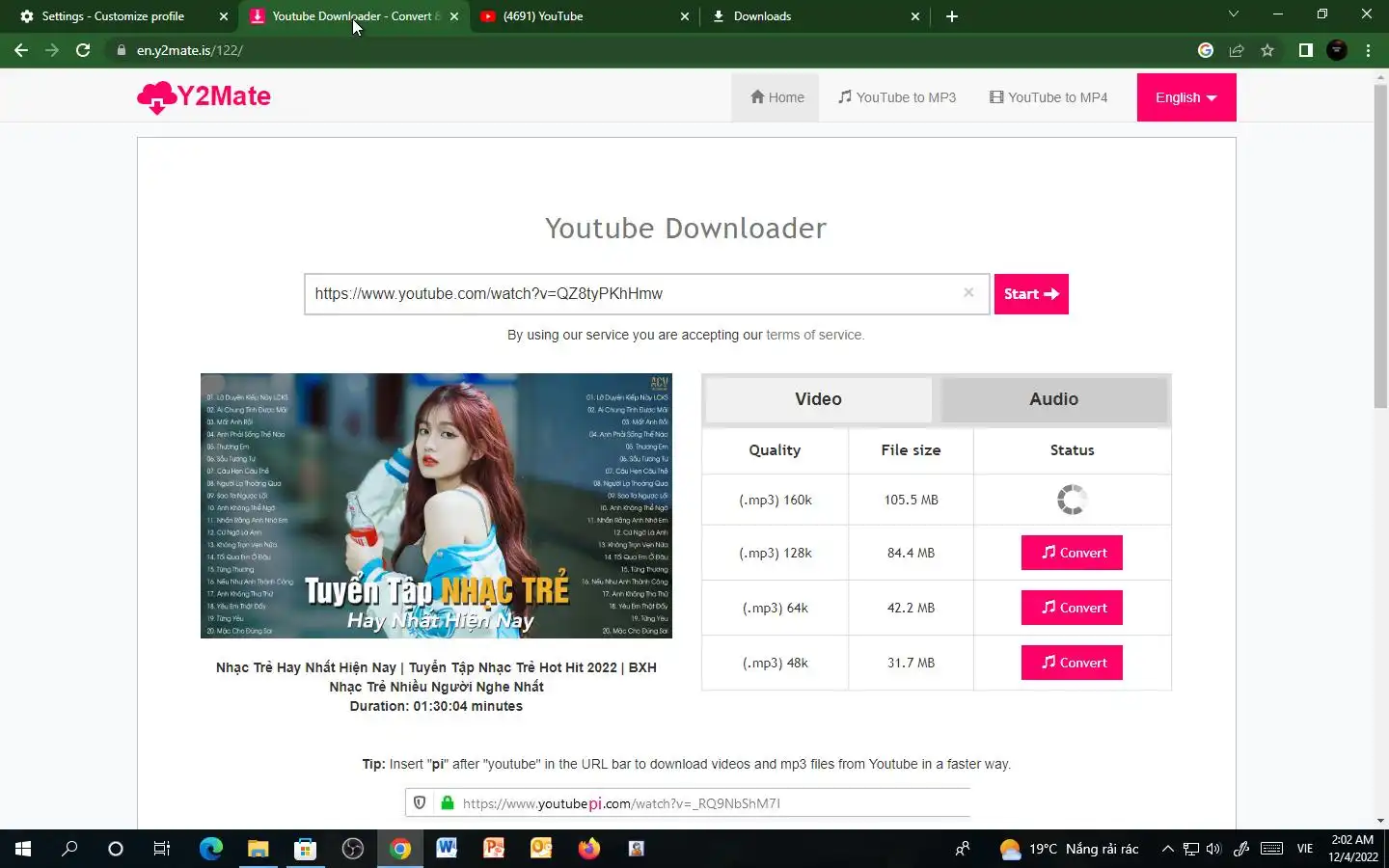The height and width of the screenshot is (868, 1389).
Task: Click the Start button
Action: [x=1031, y=294]
